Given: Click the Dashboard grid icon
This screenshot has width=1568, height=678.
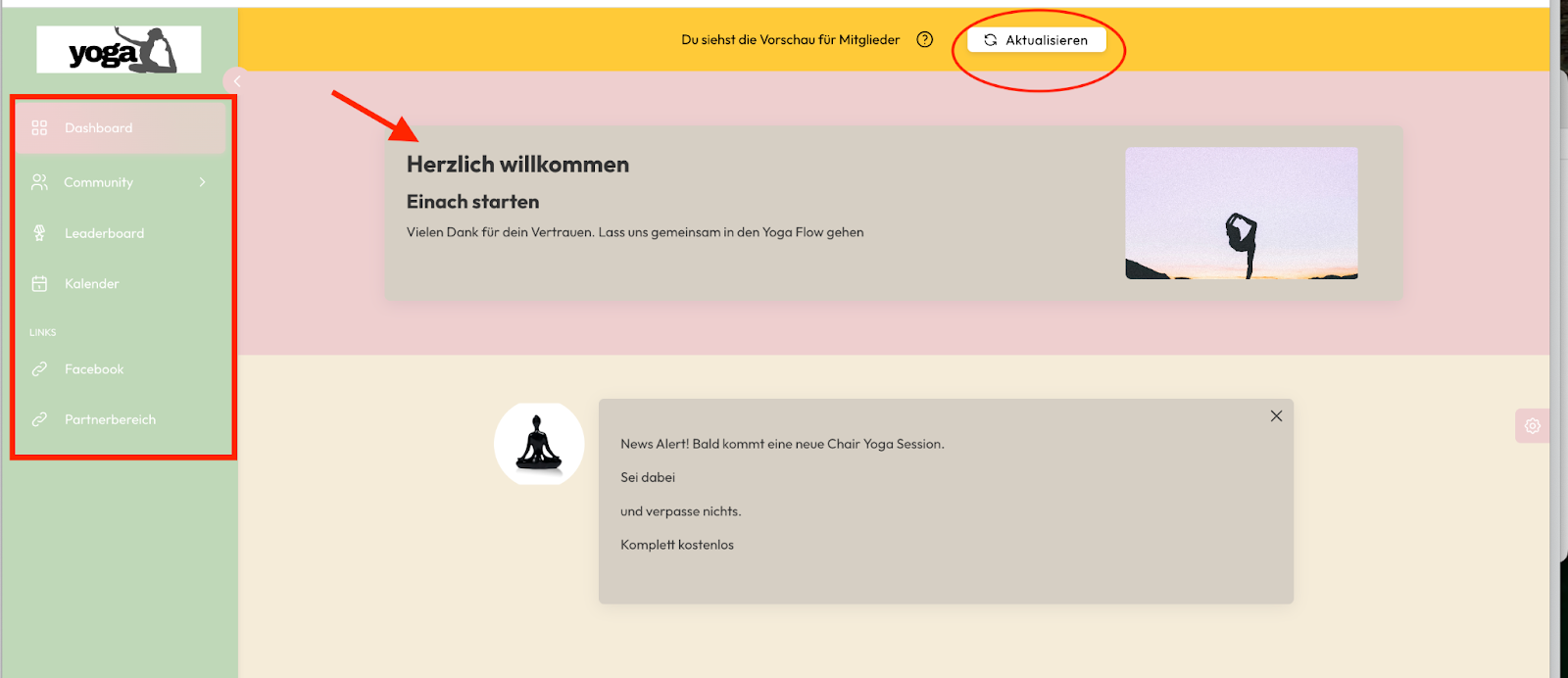Looking at the screenshot, I should (x=39, y=128).
